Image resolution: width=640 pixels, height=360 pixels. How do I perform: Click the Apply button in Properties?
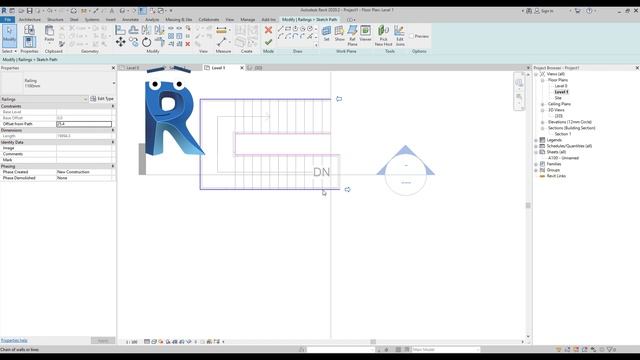point(103,340)
